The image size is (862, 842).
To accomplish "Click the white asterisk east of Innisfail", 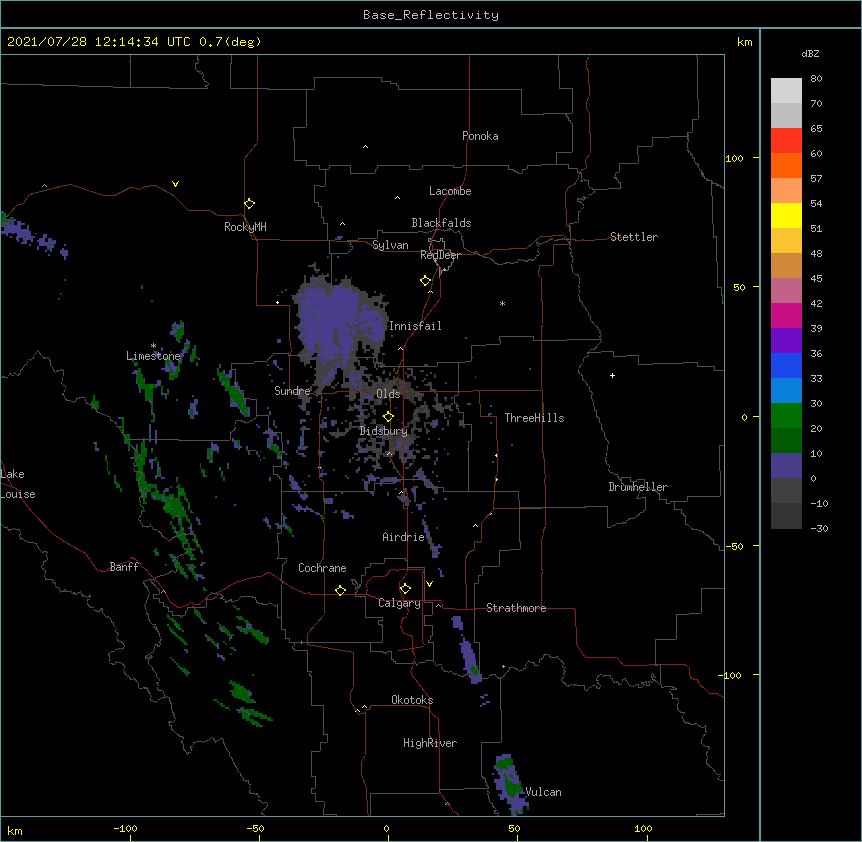I will (502, 303).
